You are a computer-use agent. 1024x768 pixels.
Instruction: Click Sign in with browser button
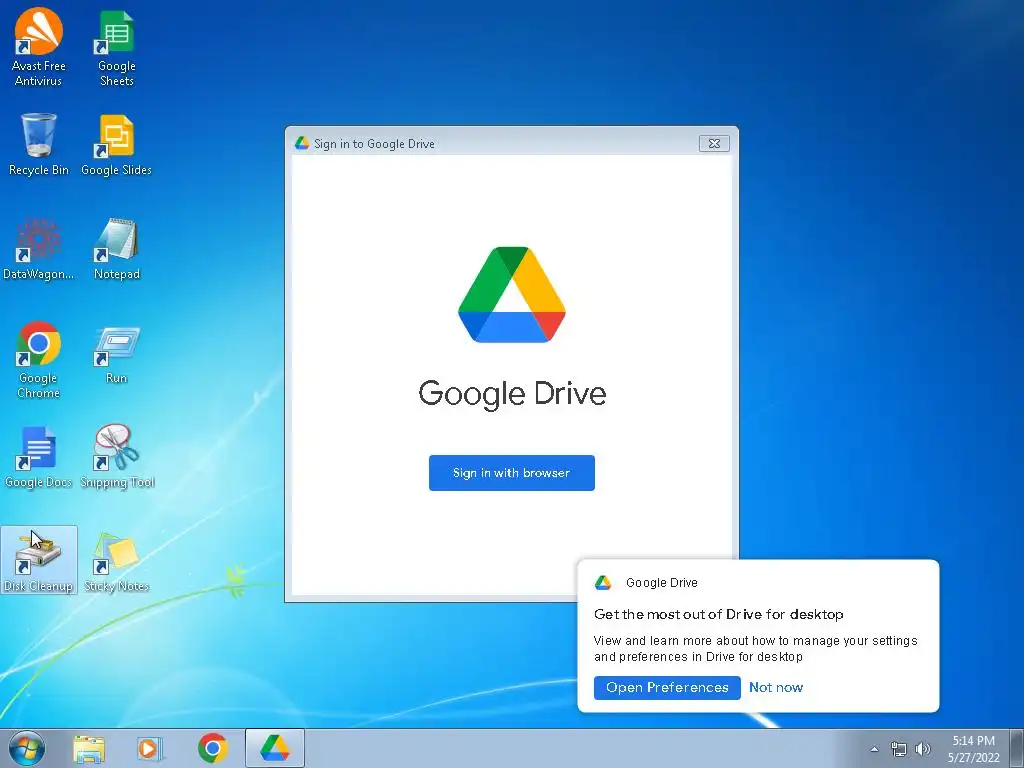pyautogui.click(x=511, y=473)
